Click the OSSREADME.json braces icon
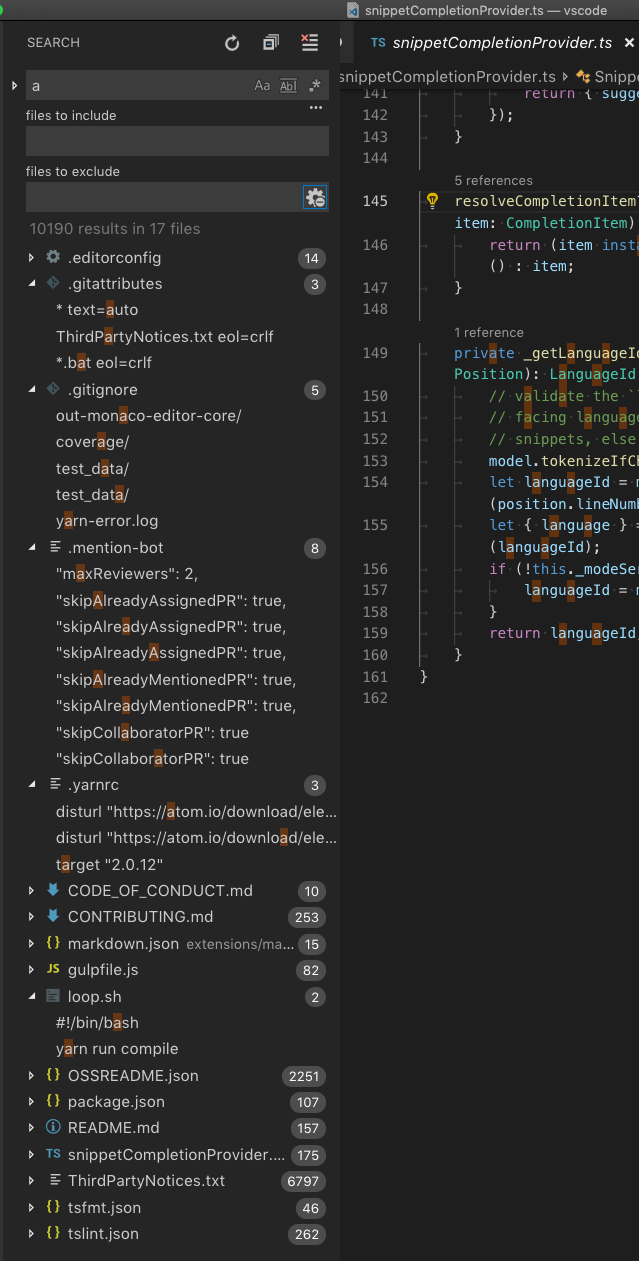Image resolution: width=639 pixels, height=1261 pixels. (x=53, y=1074)
